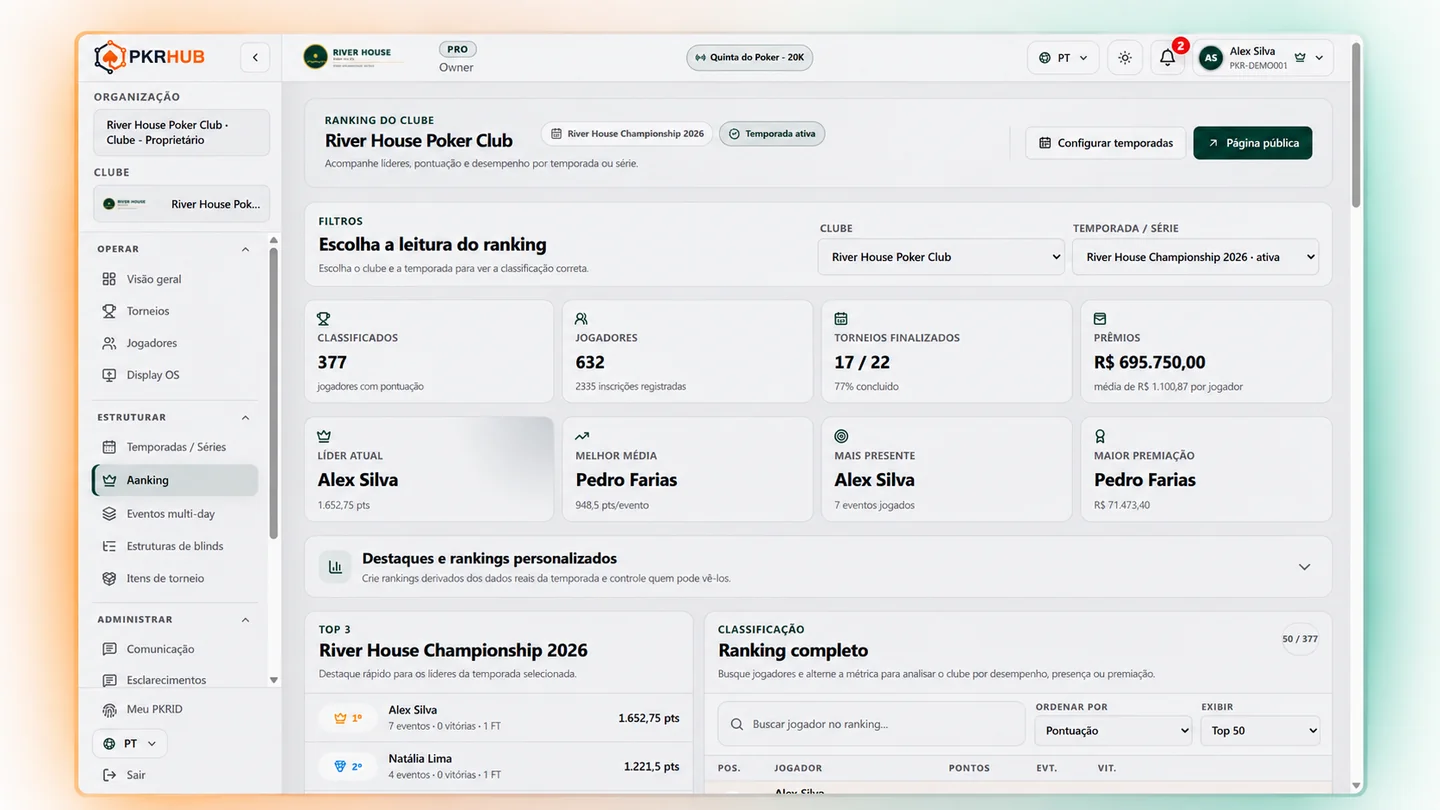Click the Comunicação message icon

pos(110,649)
